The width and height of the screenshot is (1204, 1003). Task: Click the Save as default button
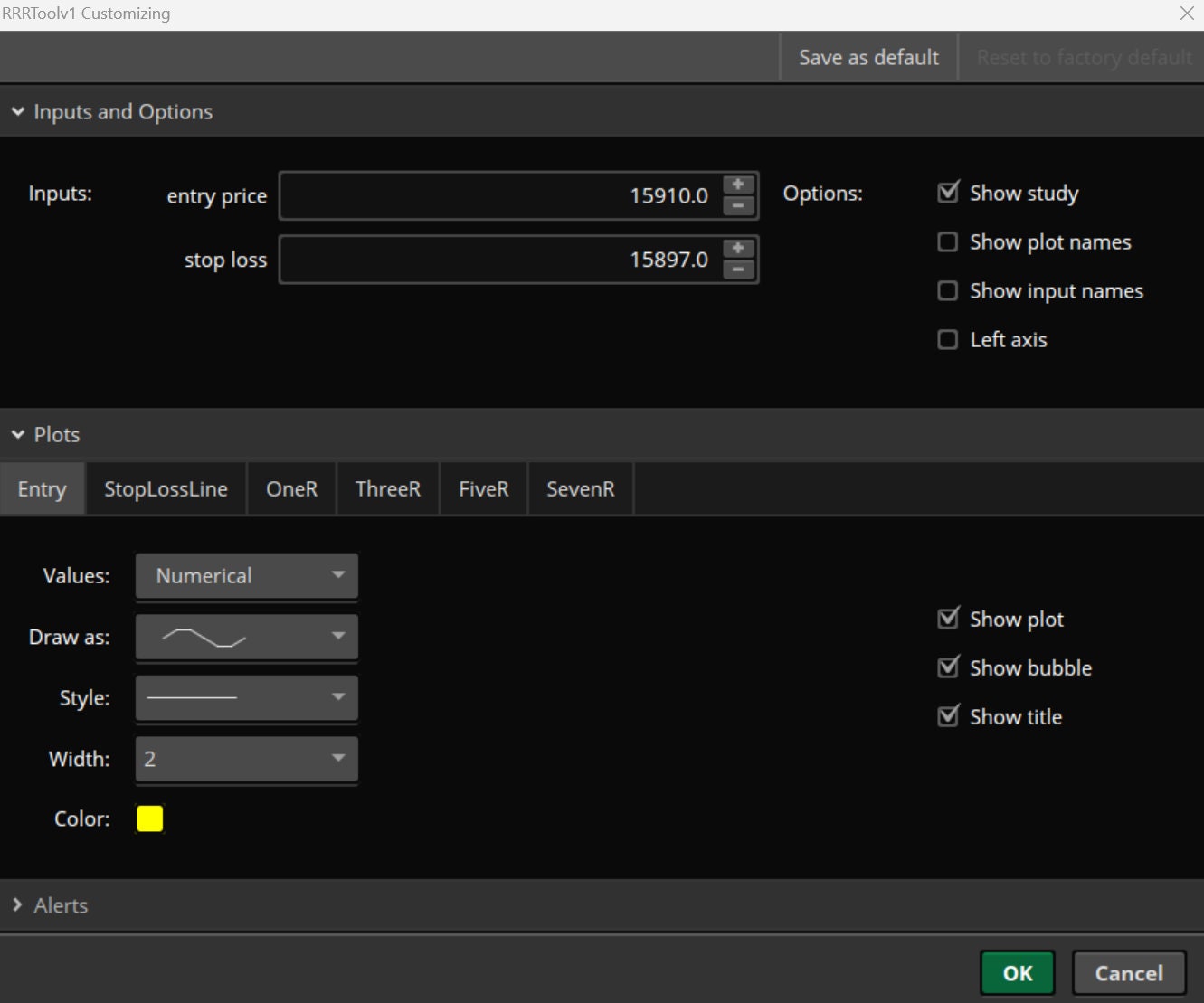(867, 56)
